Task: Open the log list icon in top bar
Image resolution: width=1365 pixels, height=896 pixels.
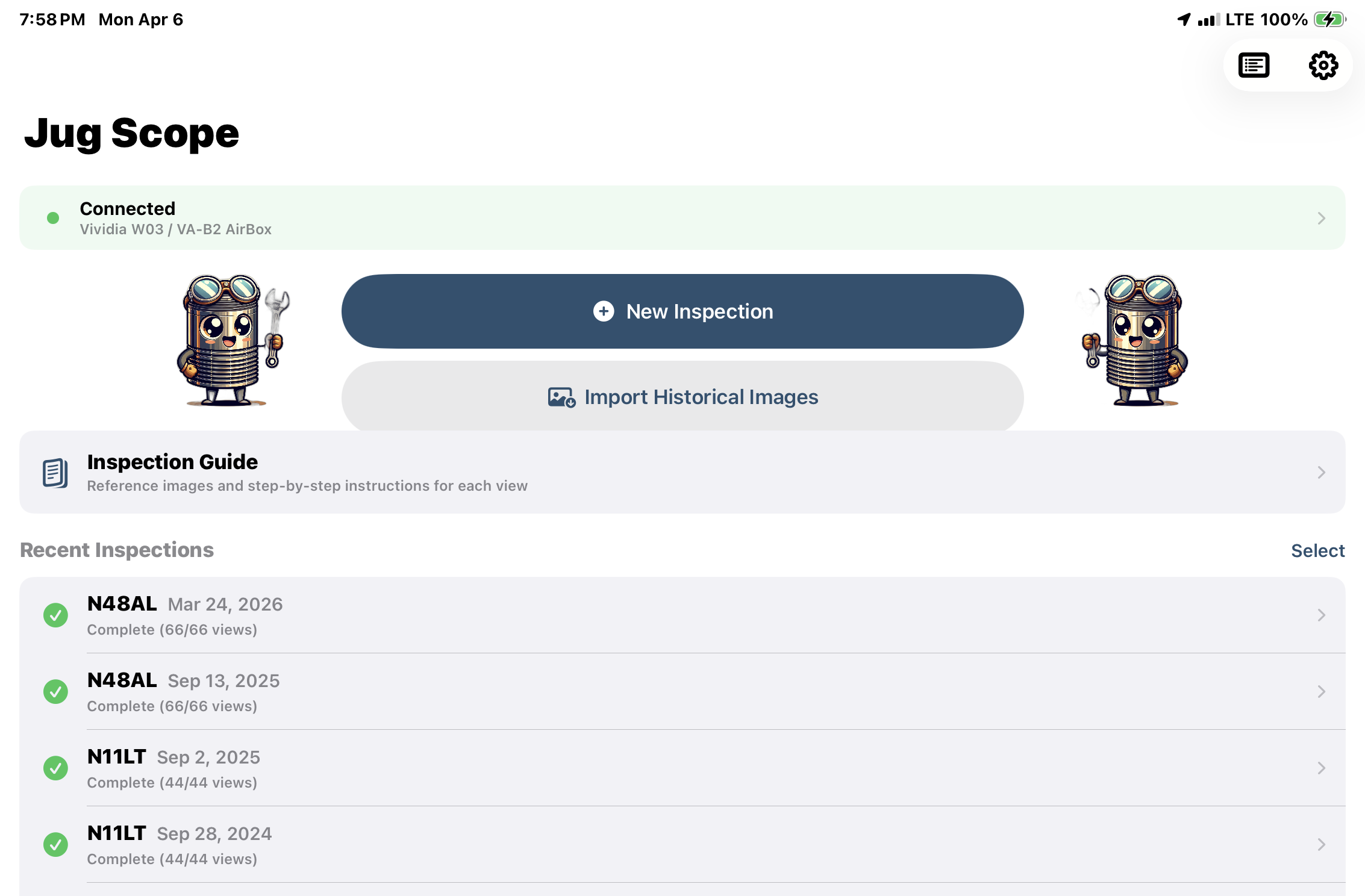Action: point(1254,65)
